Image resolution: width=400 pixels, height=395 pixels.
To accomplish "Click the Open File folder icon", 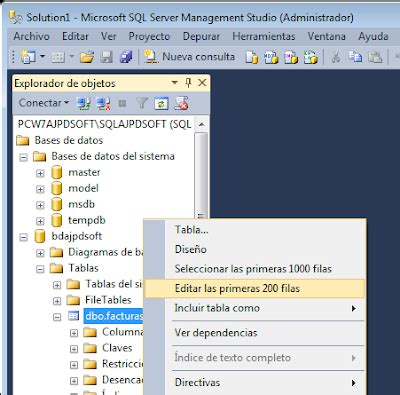I will coord(87,57).
